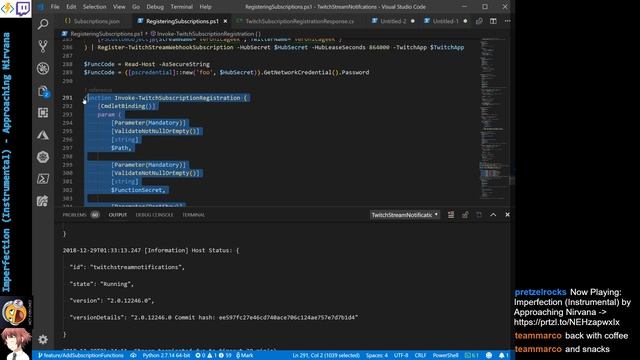Switch to the Debug Console tab
Viewport: 640px width, 360px height.
click(x=154, y=215)
